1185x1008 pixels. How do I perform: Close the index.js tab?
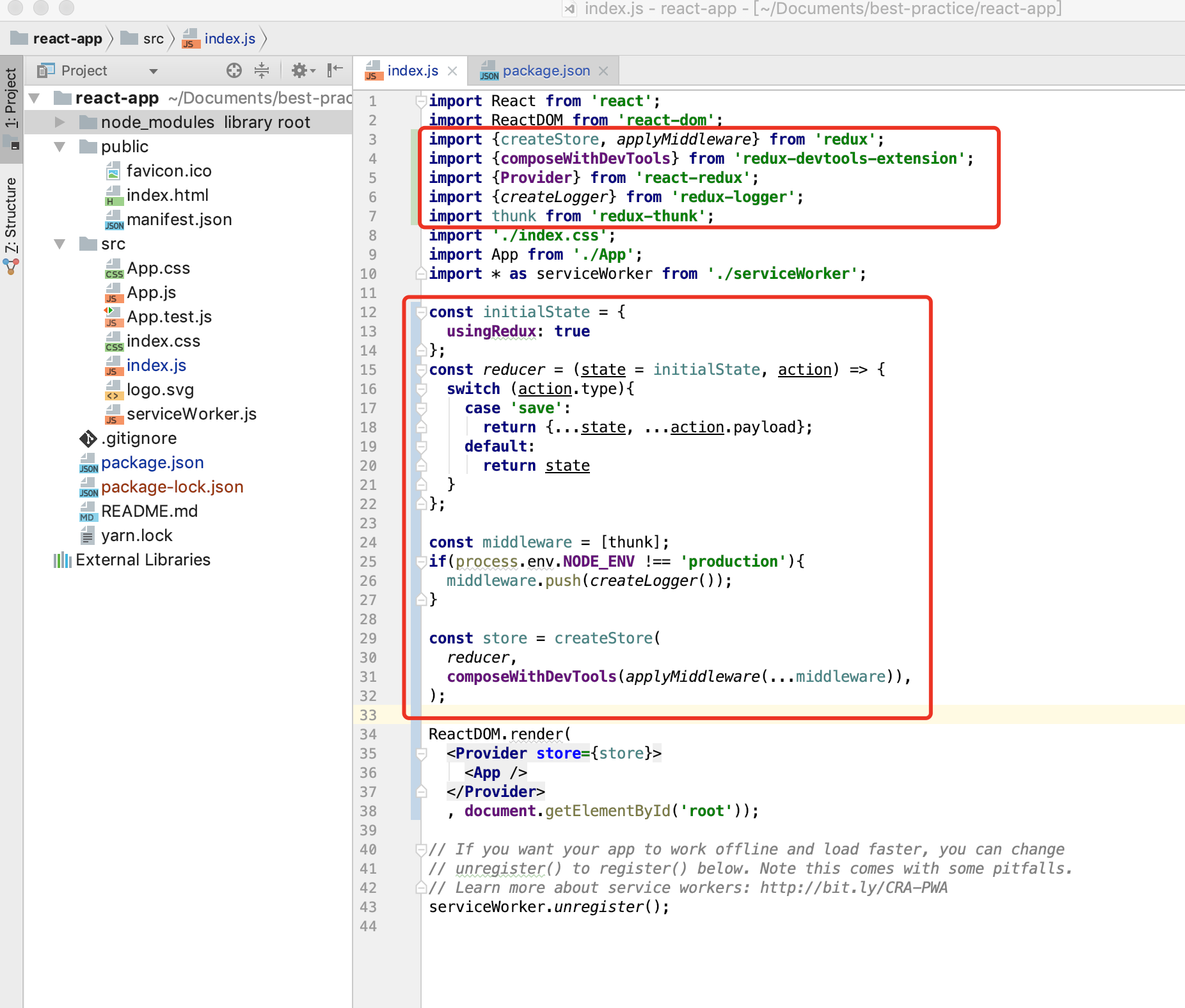[452, 71]
